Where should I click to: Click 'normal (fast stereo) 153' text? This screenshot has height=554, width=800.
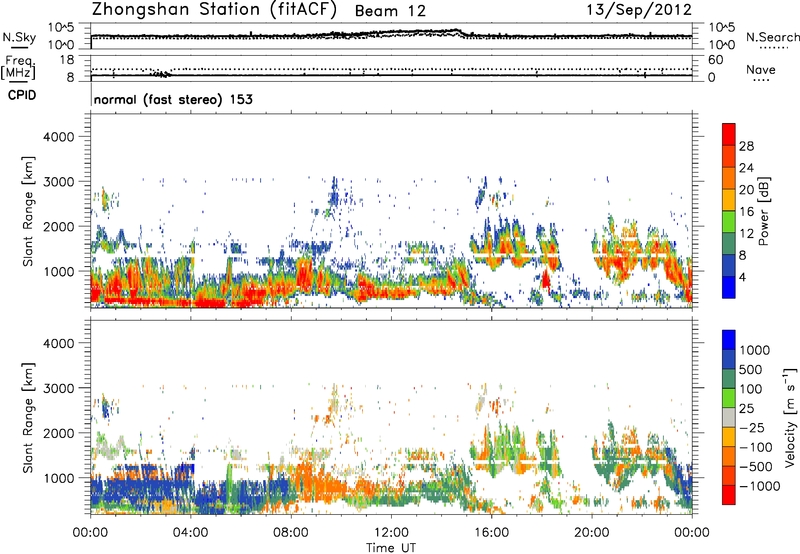173,99
